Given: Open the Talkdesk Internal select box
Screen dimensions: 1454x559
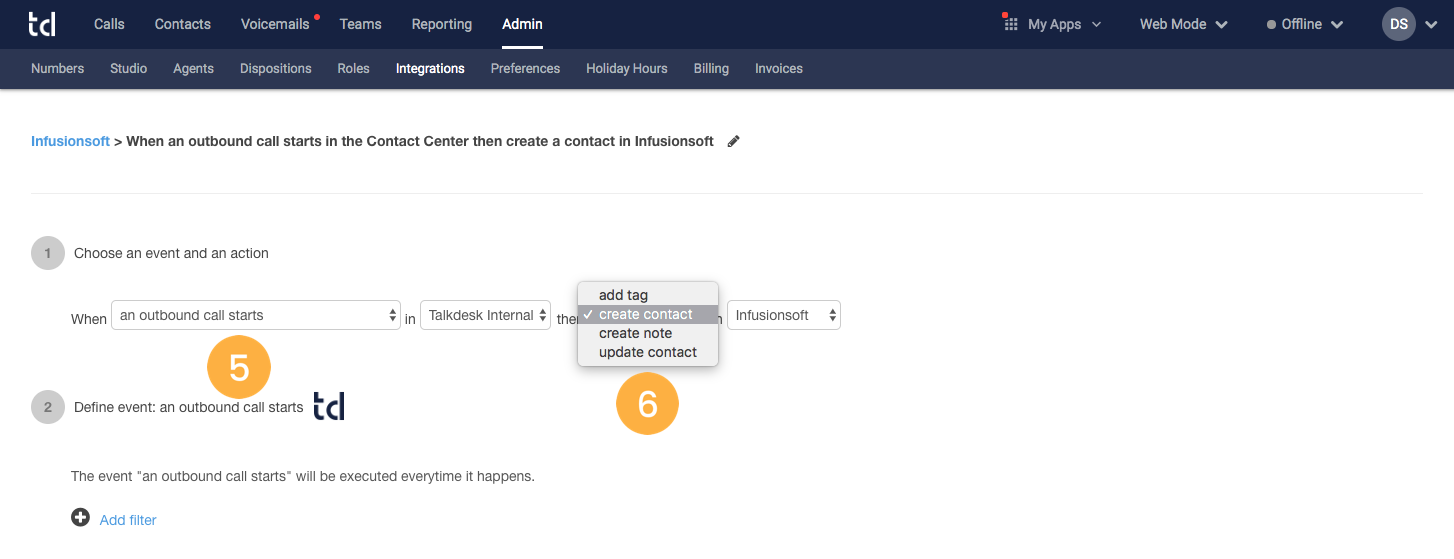Looking at the screenshot, I should tap(485, 316).
